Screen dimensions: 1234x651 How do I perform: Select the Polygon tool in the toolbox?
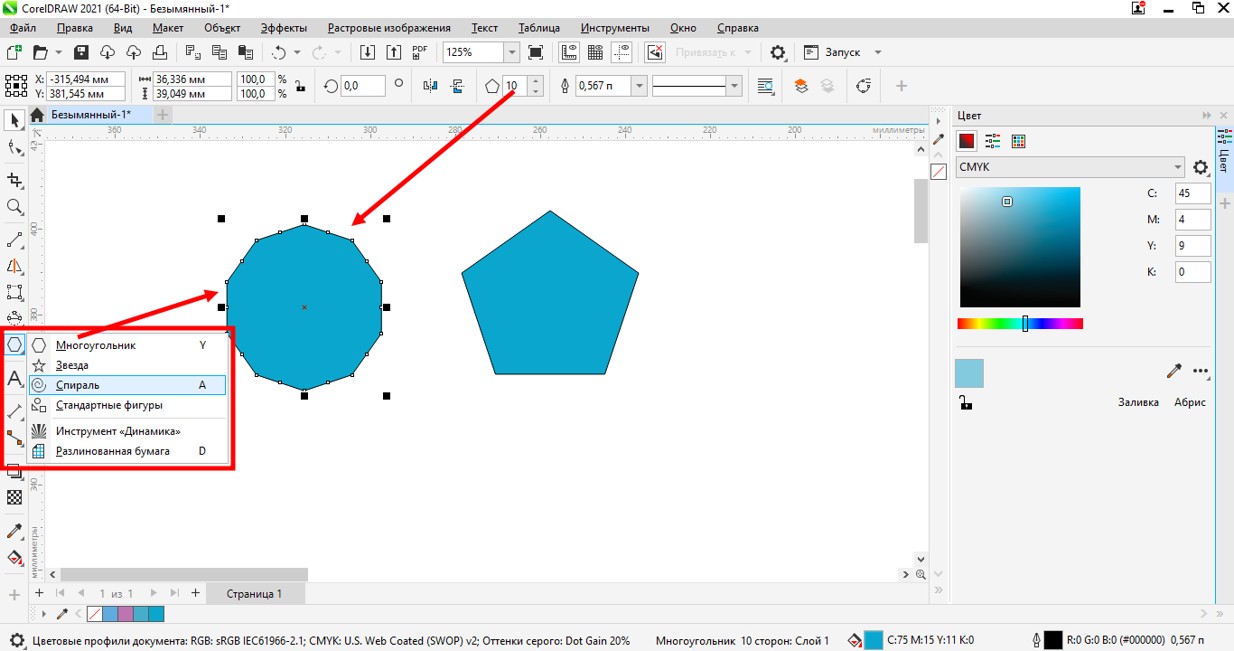pyautogui.click(x=14, y=344)
